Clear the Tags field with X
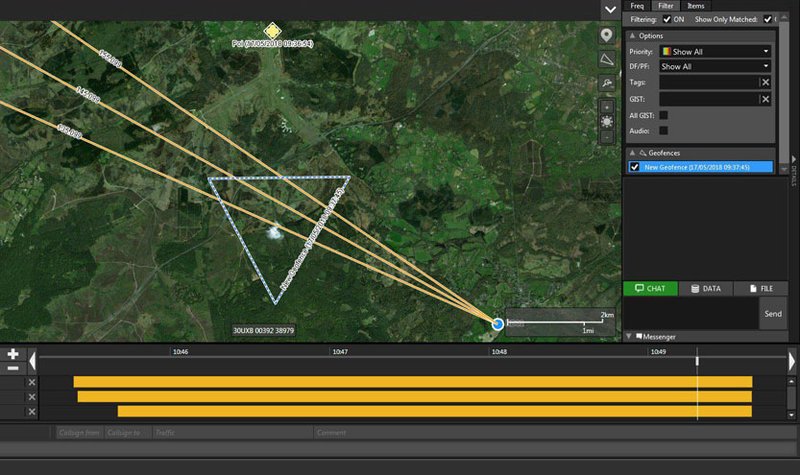The image size is (800, 475). [765, 82]
